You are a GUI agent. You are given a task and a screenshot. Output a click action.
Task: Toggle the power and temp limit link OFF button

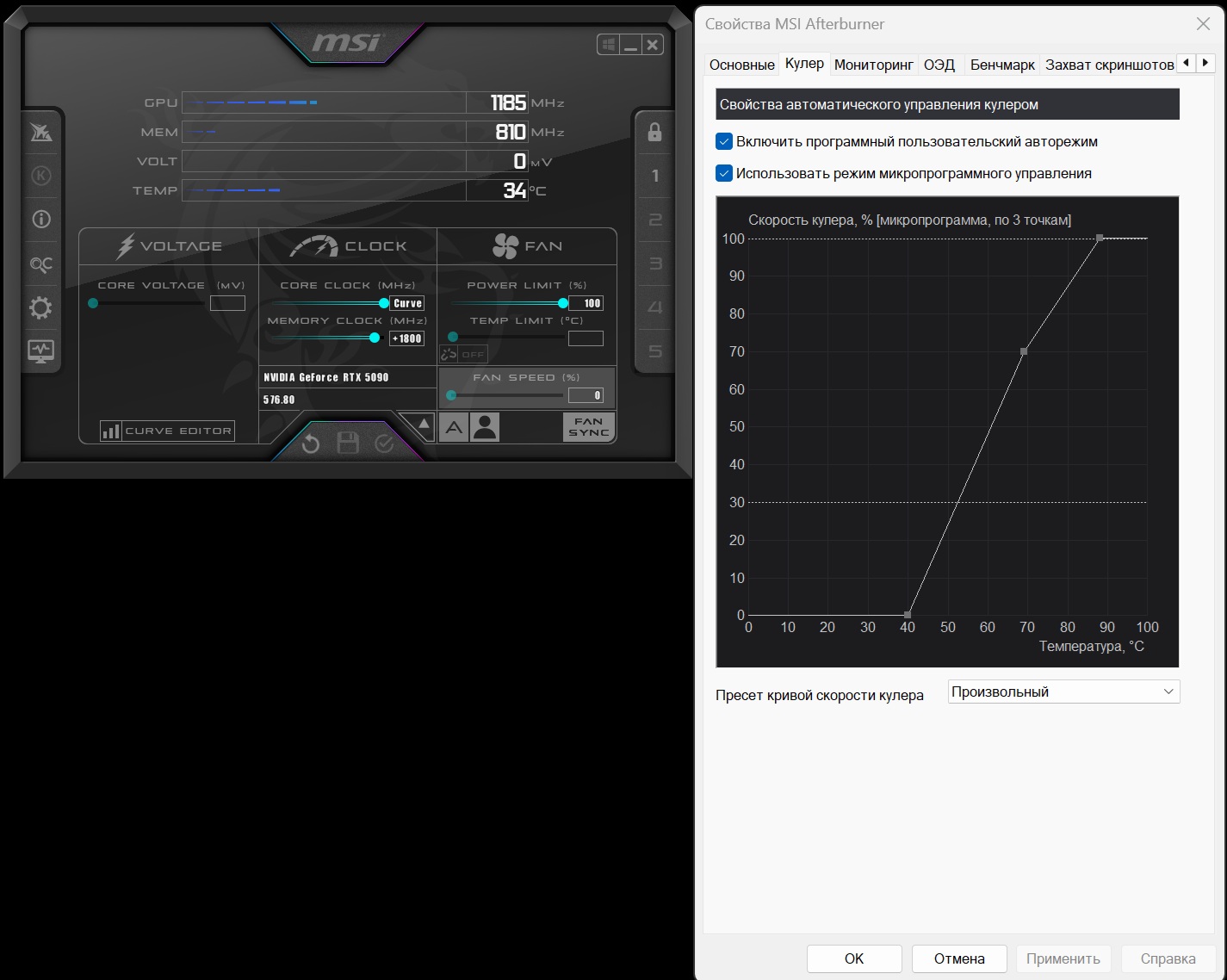coord(463,354)
